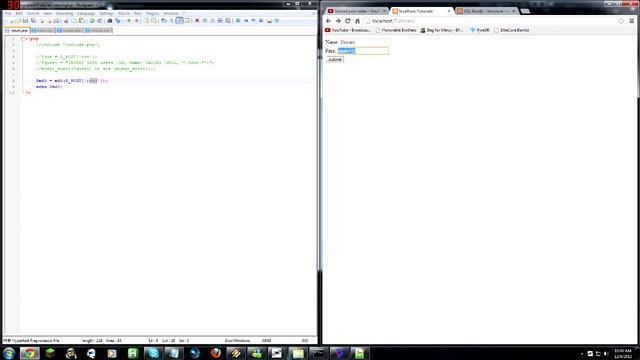Click the Undo icon in Notepad++ toolbar
Screen dimensions: 640x360
92,20
